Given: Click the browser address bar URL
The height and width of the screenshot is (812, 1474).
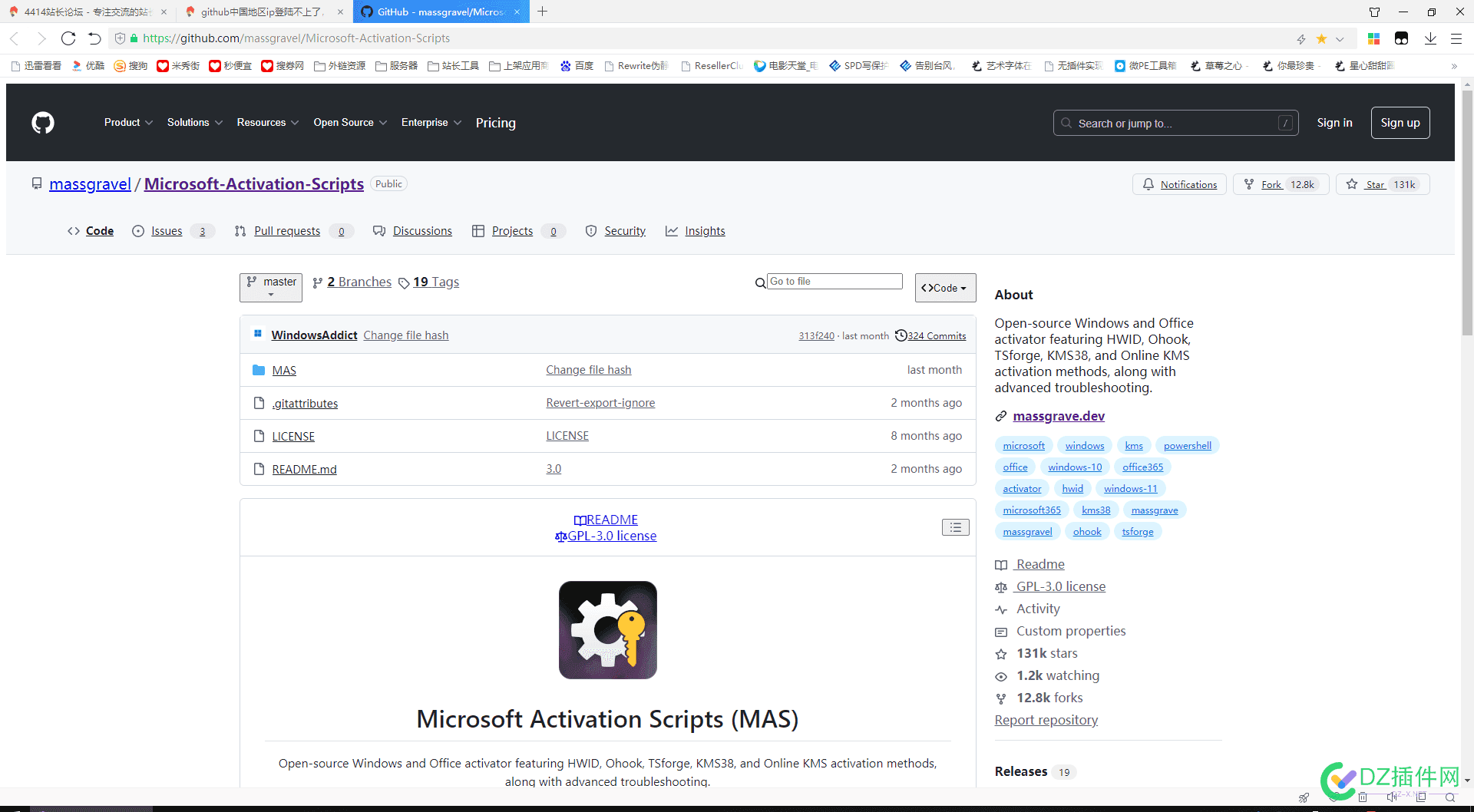Looking at the screenshot, I should pos(296,38).
